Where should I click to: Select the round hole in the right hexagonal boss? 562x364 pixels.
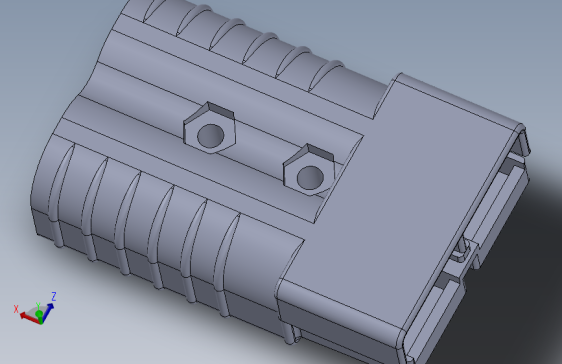(310, 177)
